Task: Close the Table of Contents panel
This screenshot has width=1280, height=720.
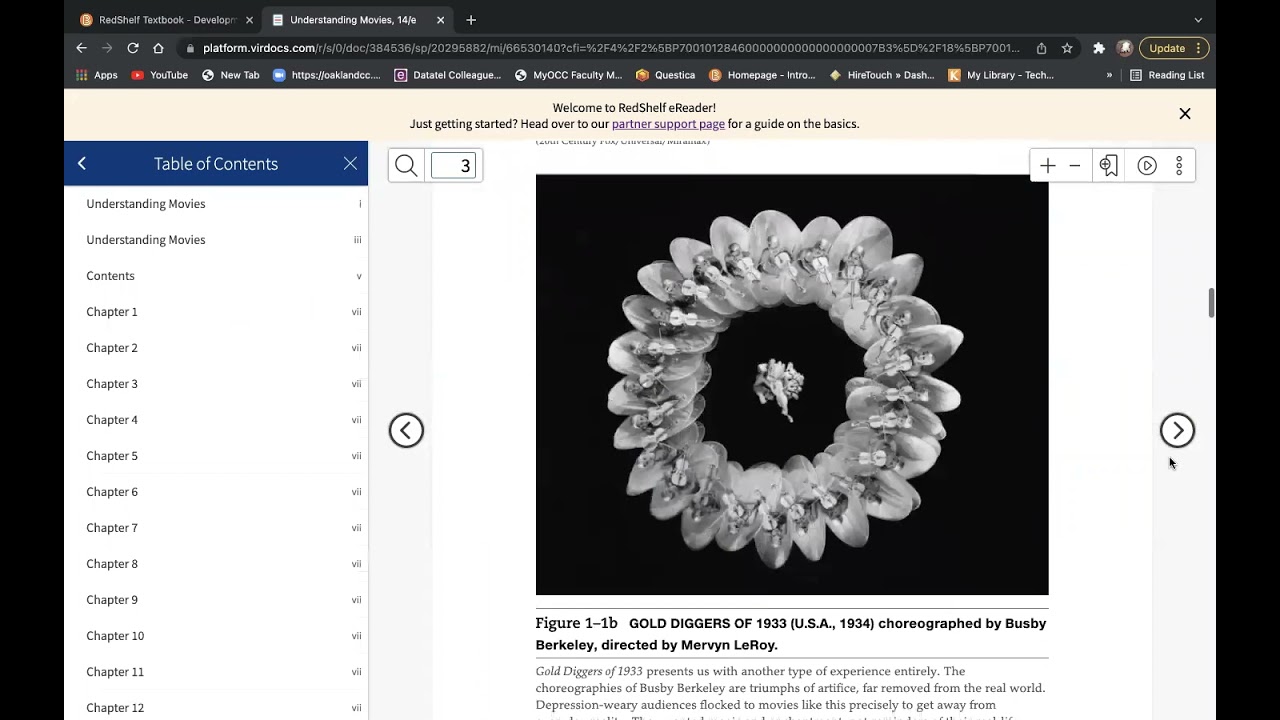Action: click(x=350, y=163)
